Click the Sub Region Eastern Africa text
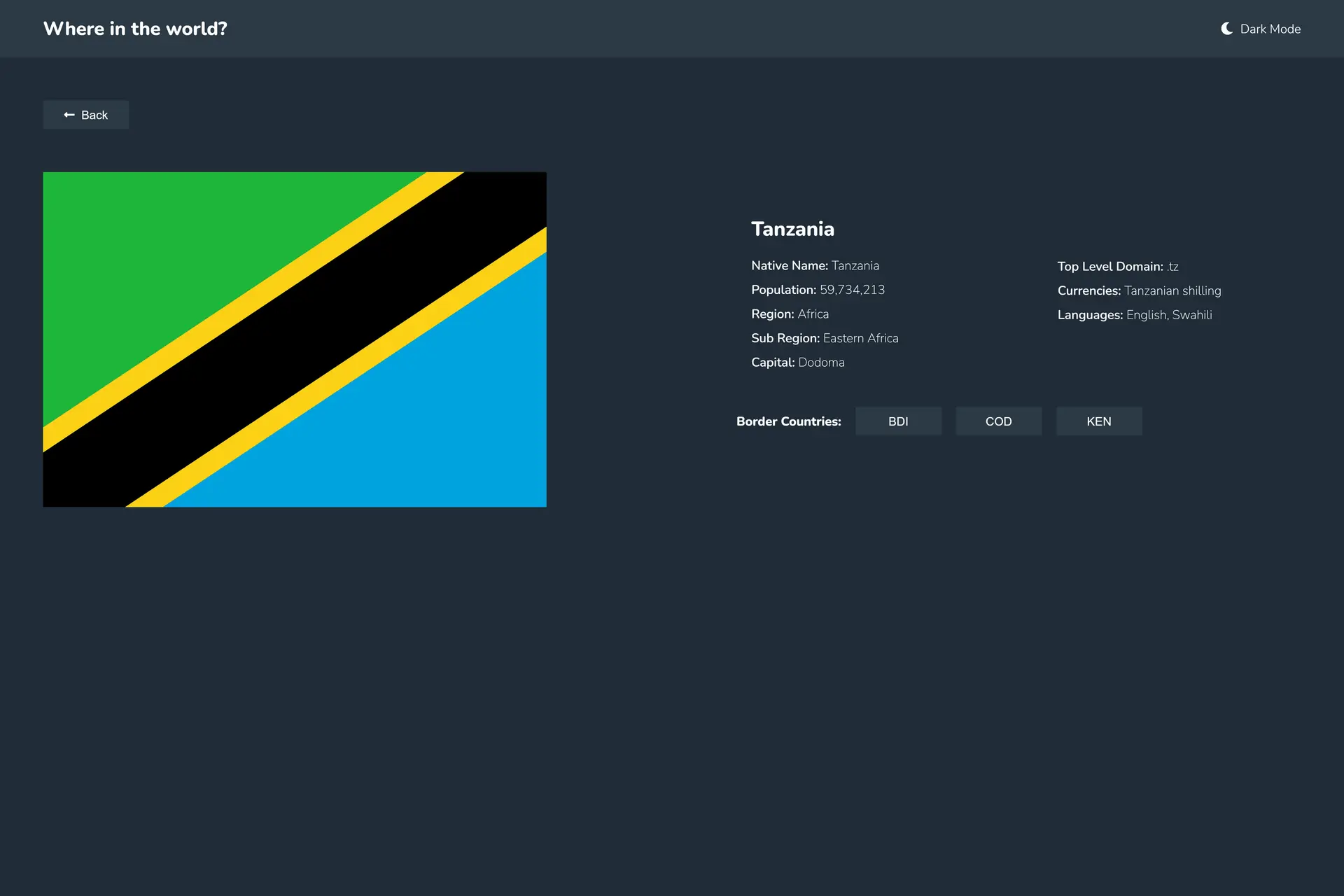The width and height of the screenshot is (1344, 896). pyautogui.click(x=860, y=338)
